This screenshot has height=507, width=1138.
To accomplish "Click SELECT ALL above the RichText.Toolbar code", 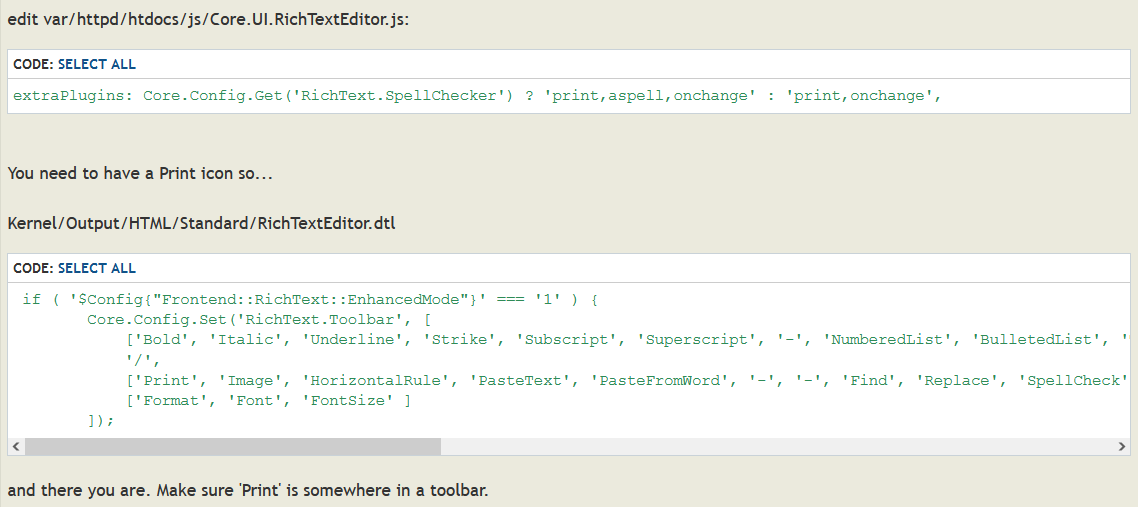I will pyautogui.click(x=97, y=268).
